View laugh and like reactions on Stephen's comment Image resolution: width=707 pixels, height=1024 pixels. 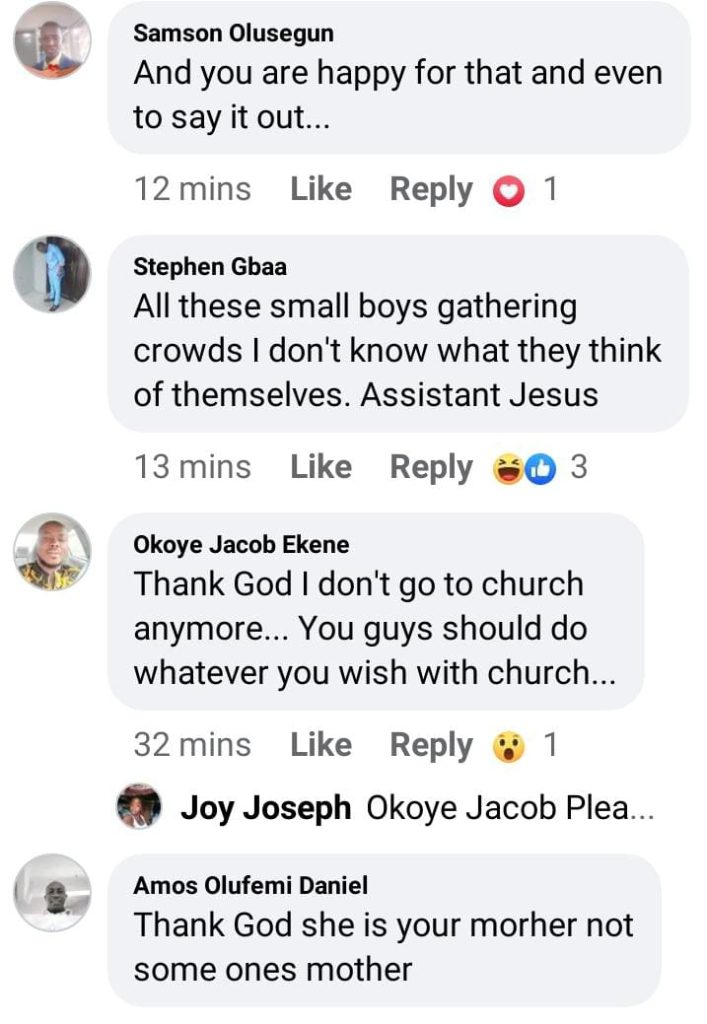(524, 468)
